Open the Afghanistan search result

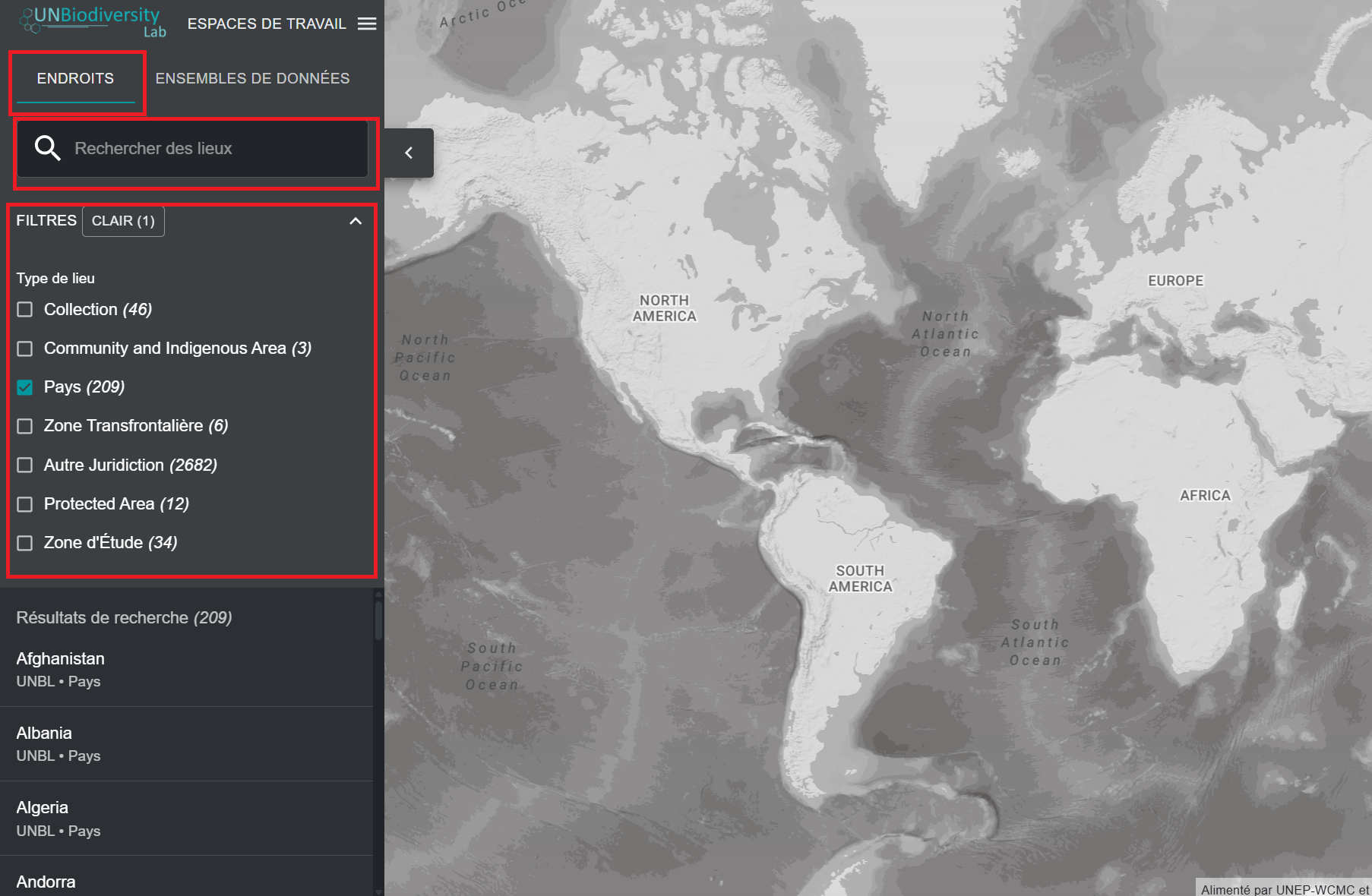[61, 668]
